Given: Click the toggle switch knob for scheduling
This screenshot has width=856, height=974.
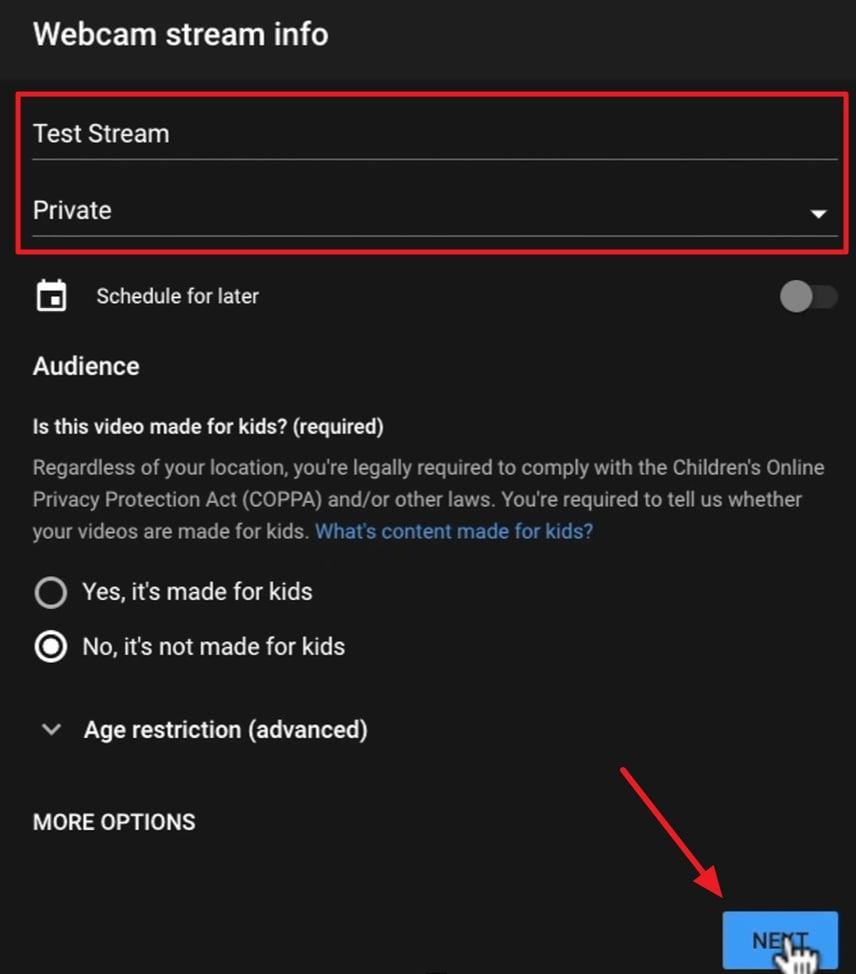Looking at the screenshot, I should point(795,296).
